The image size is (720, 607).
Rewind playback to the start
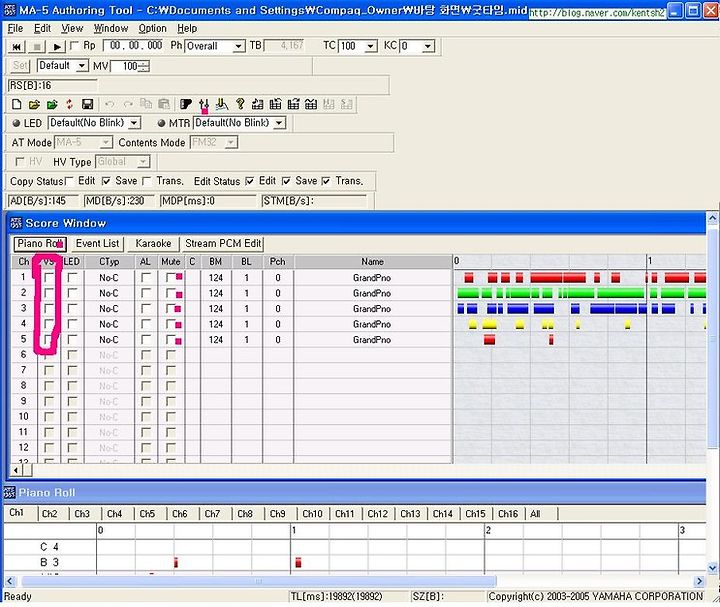[x=17, y=46]
